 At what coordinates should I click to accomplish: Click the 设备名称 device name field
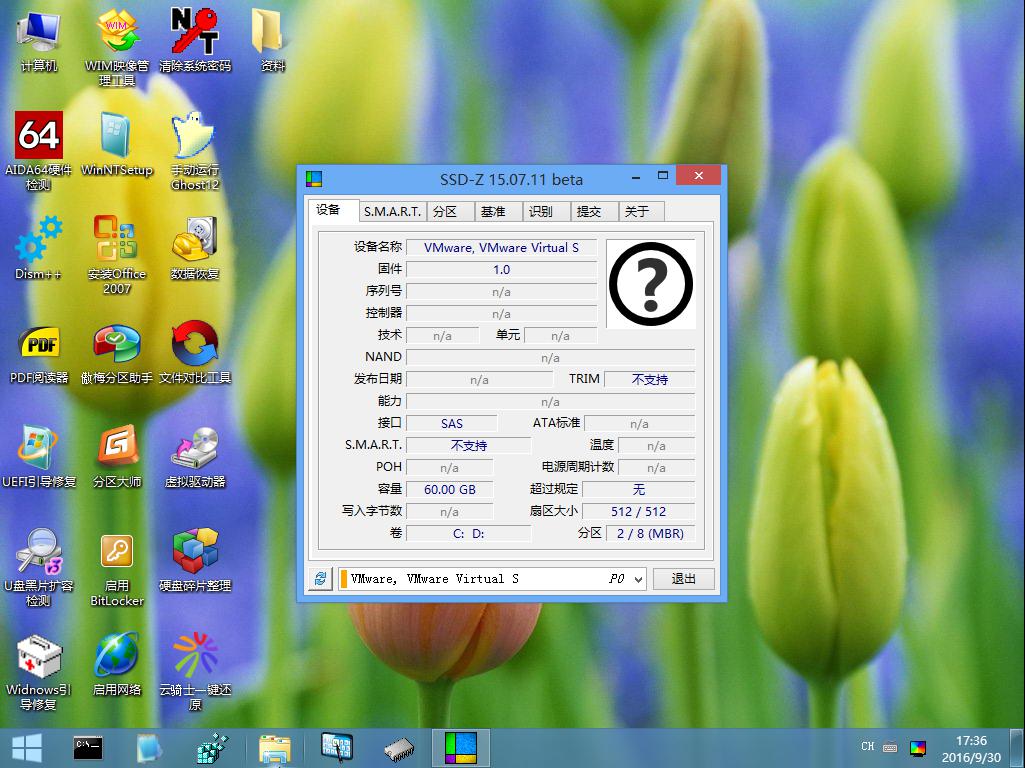point(501,247)
